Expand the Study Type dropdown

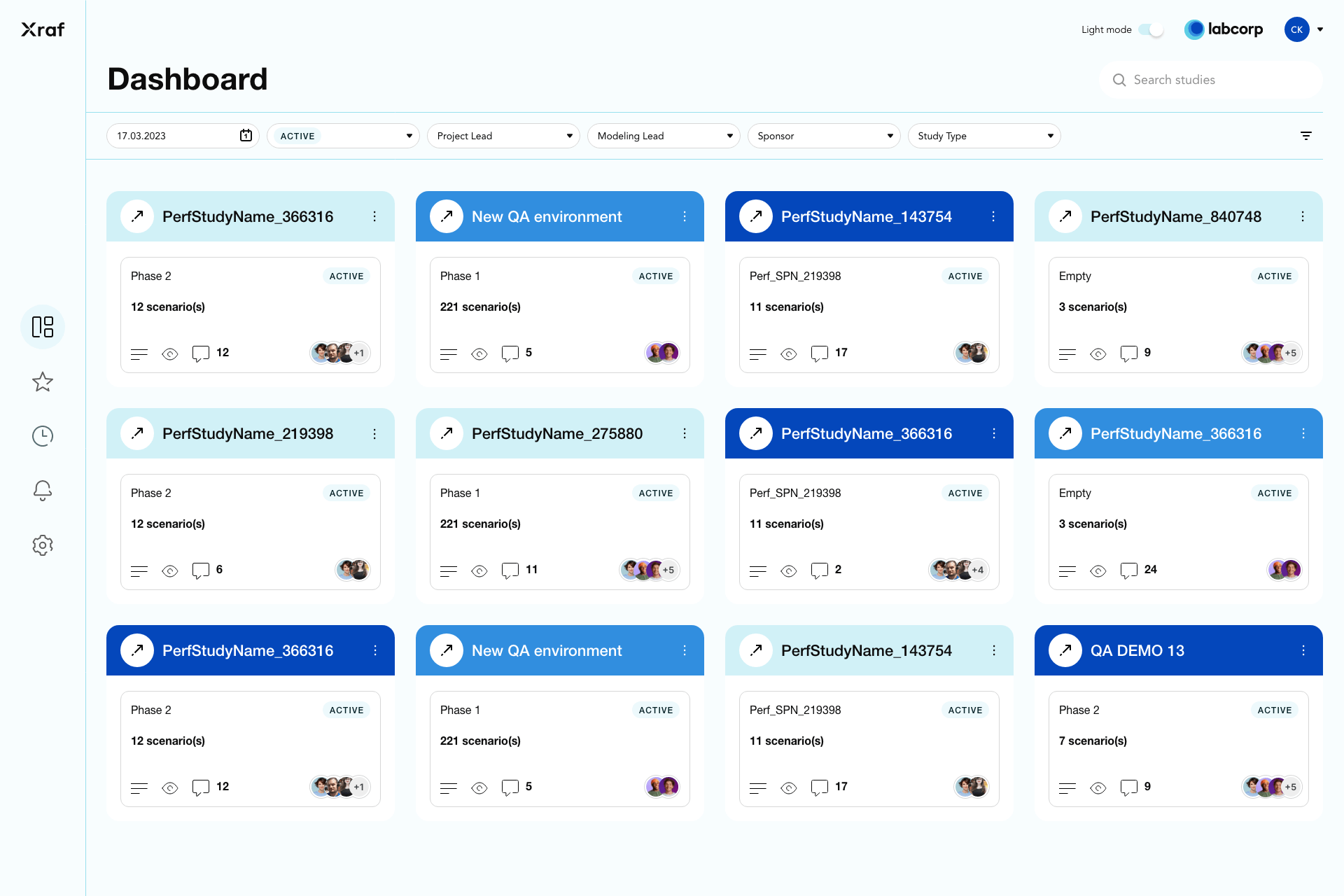[984, 136]
